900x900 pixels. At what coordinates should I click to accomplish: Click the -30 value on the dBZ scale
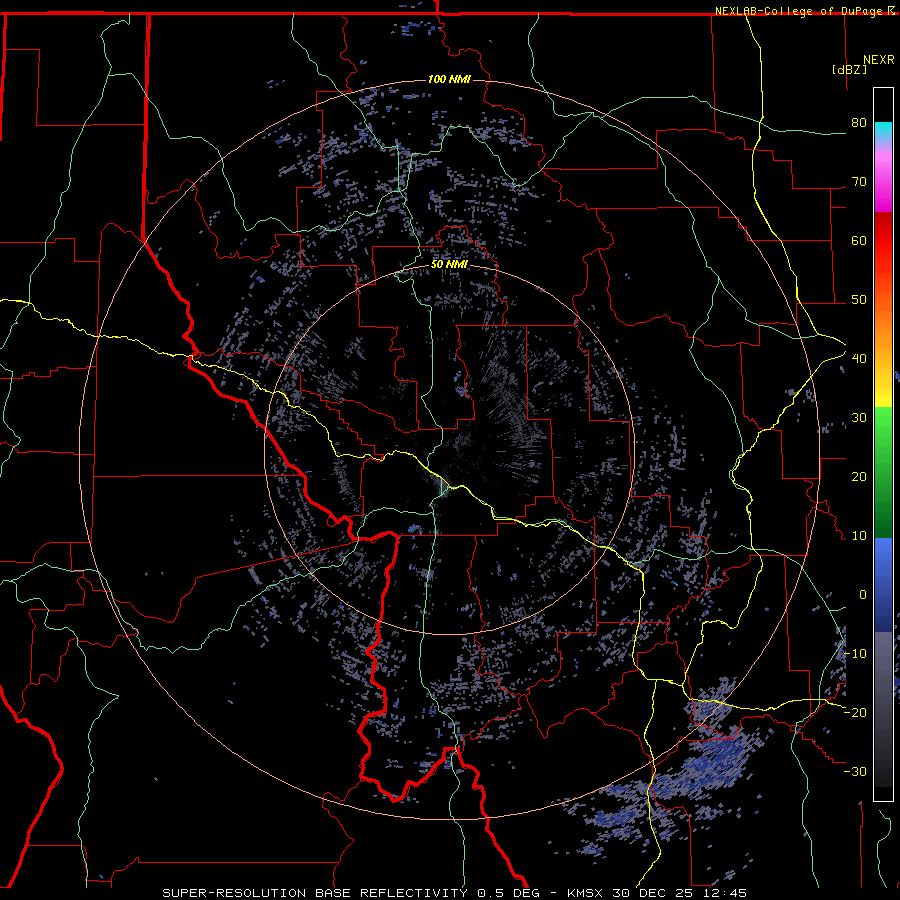click(x=855, y=772)
